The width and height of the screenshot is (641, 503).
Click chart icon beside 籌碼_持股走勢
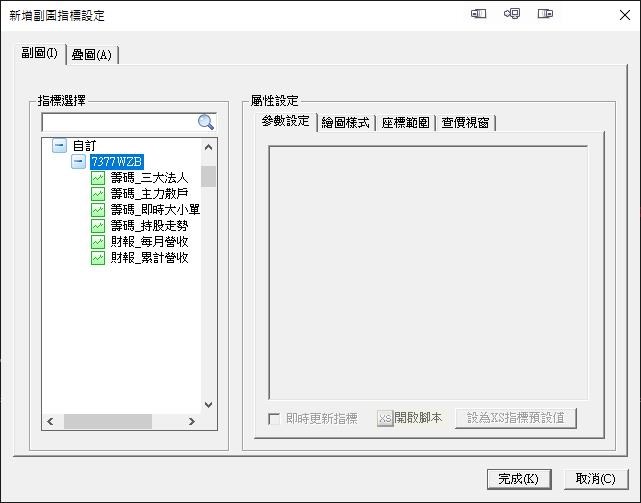click(98, 226)
